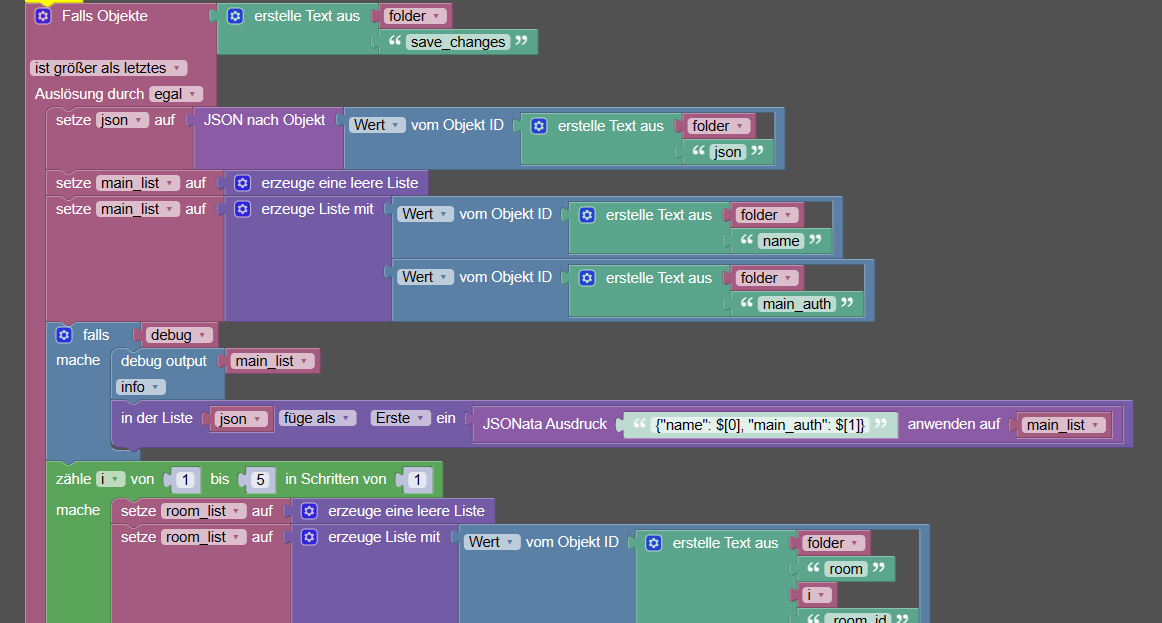Open gear settings on Falls Objekte block
Image resolution: width=1162 pixels, height=623 pixels.
tap(43, 16)
